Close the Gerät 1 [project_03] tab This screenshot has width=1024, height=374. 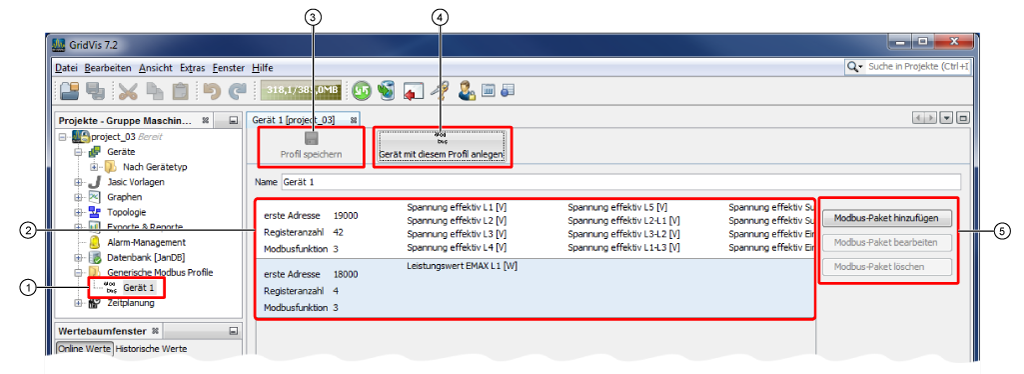(353, 120)
